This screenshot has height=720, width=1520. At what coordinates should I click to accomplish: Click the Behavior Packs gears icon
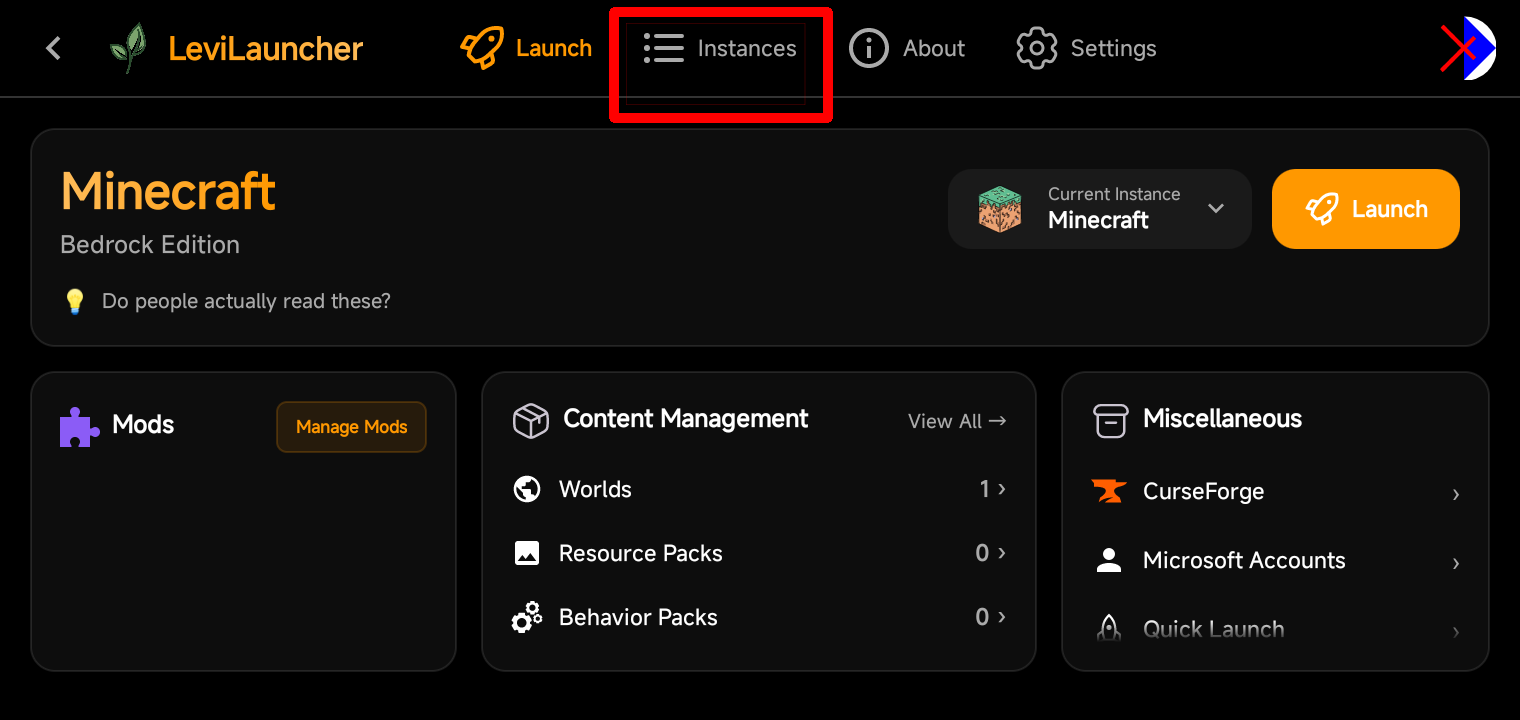tap(527, 617)
